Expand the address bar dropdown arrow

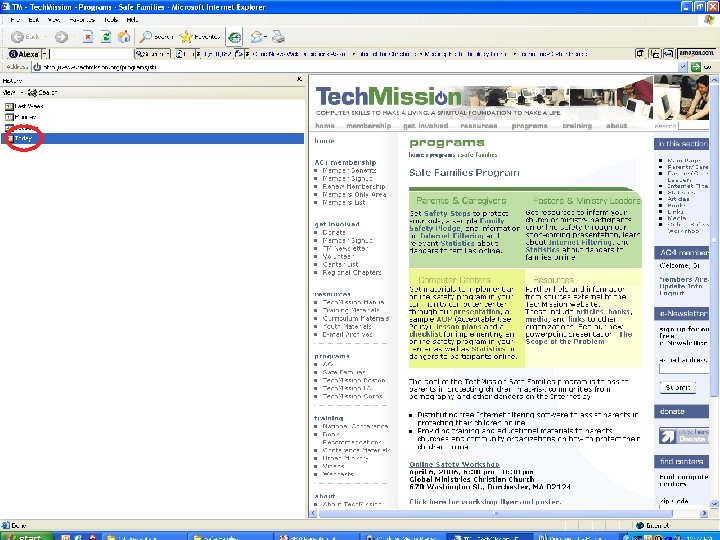tap(683, 67)
